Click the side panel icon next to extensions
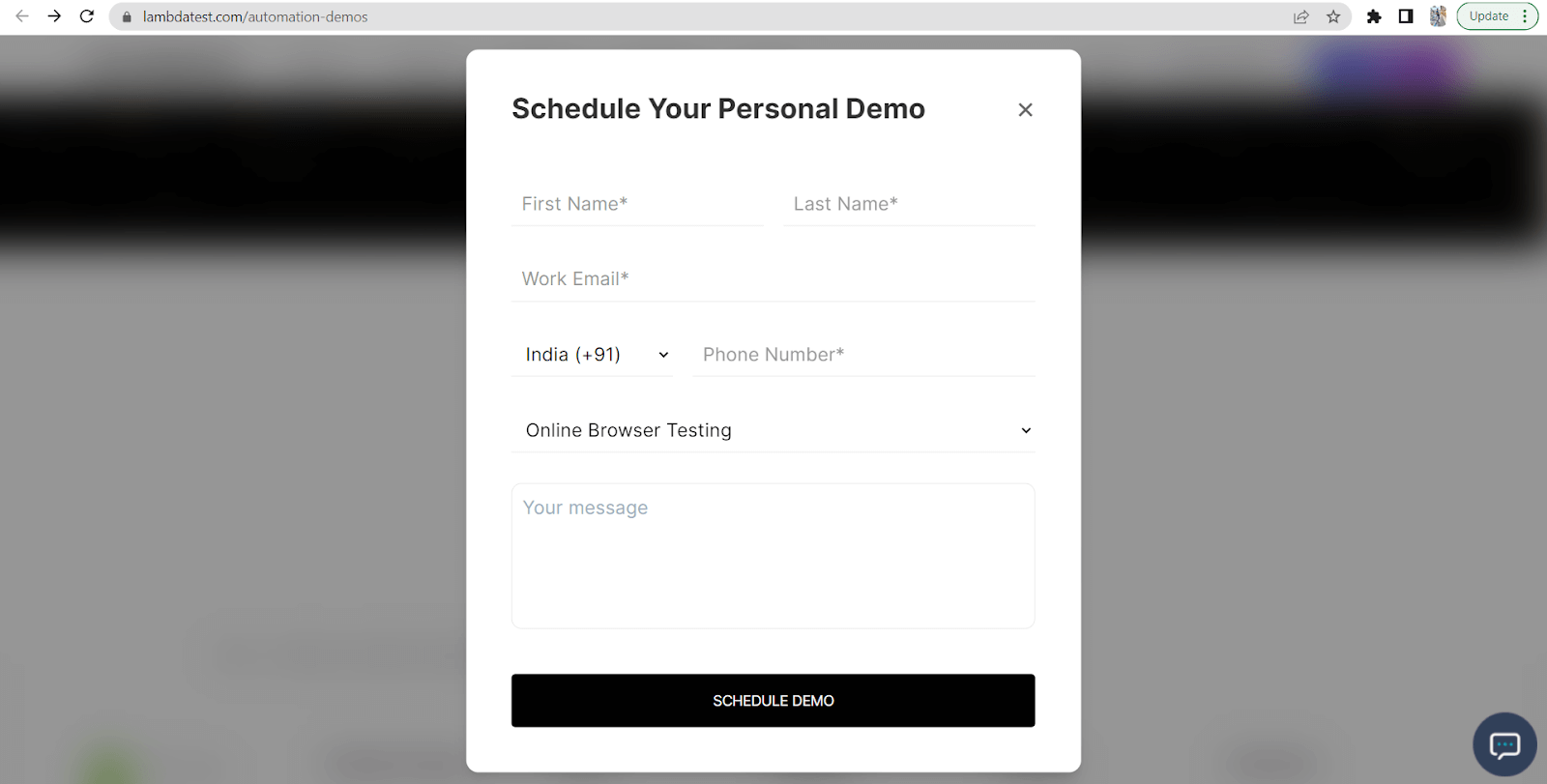The width and height of the screenshot is (1547, 784). (x=1406, y=16)
